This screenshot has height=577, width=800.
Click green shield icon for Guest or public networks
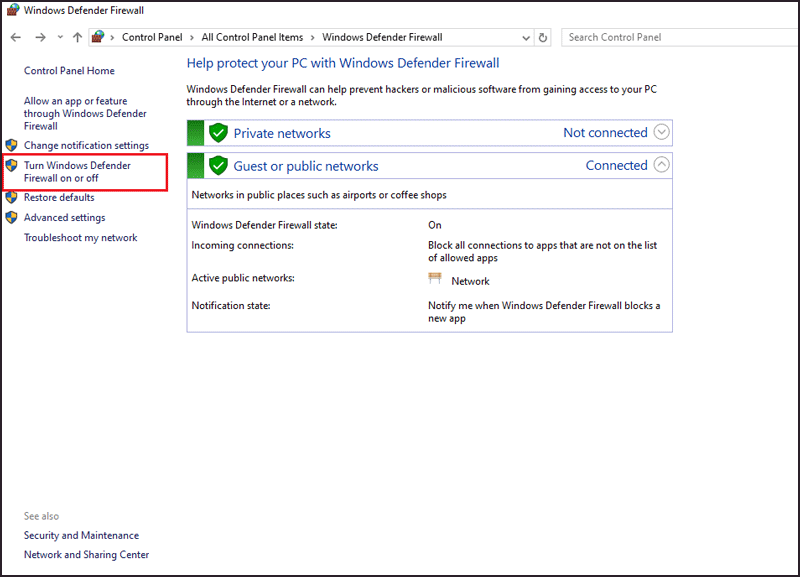[218, 166]
